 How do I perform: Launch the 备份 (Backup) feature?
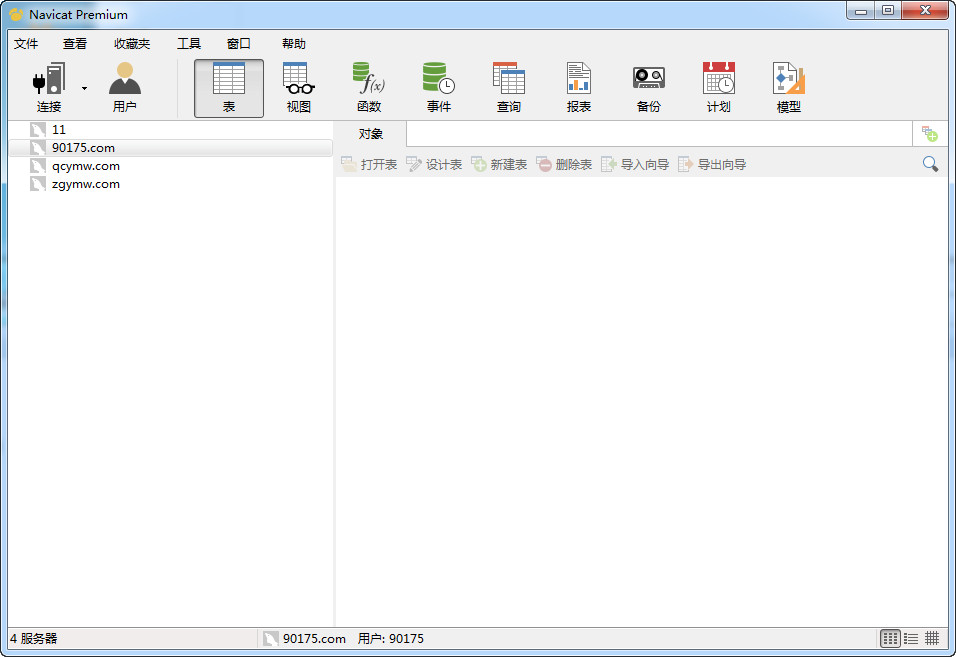tap(648, 85)
